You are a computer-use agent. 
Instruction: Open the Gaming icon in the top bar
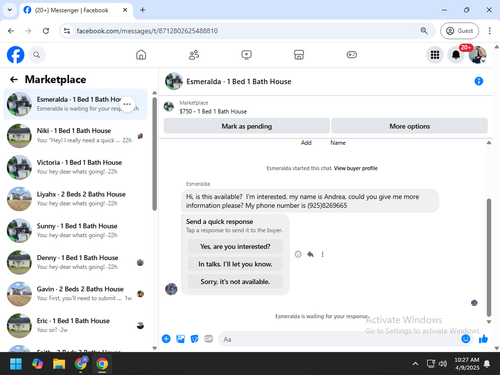pos(352,55)
